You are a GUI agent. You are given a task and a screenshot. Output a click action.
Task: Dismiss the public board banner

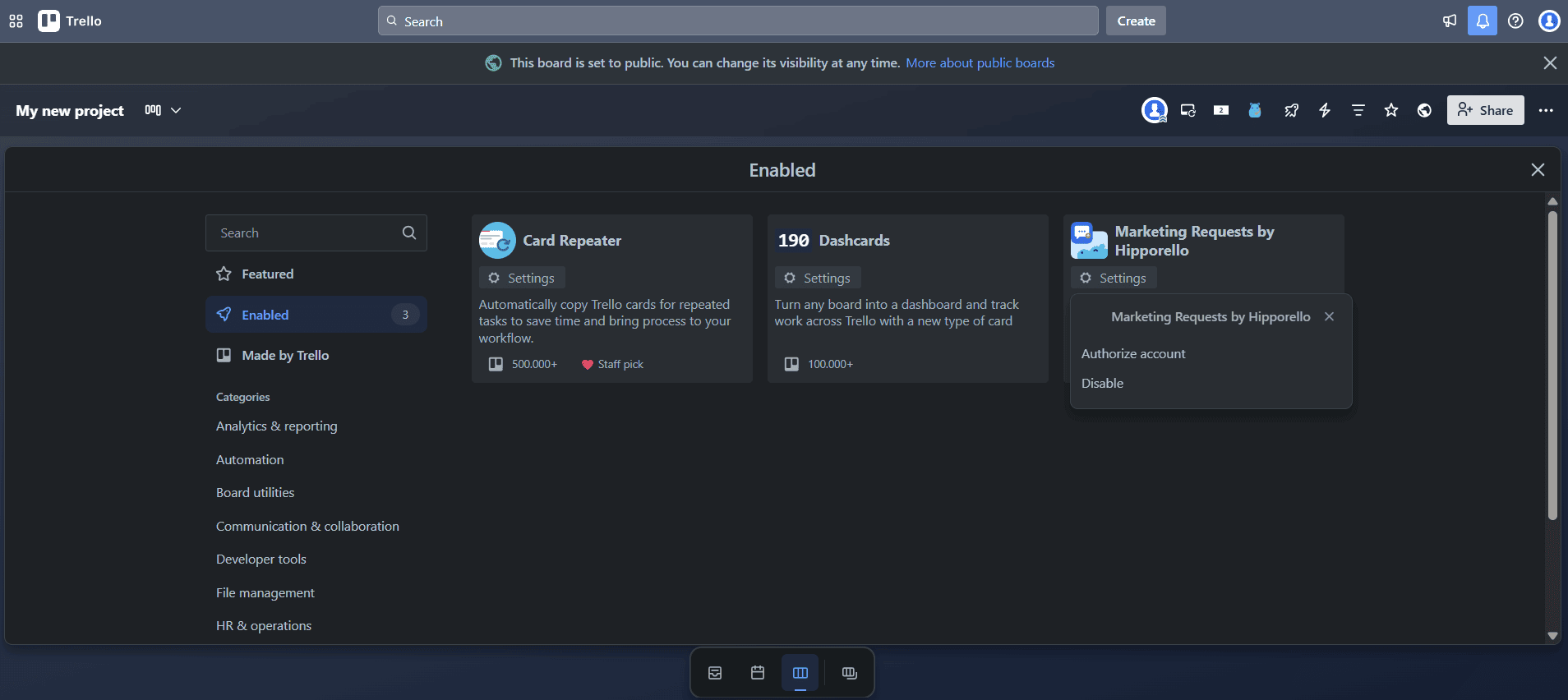tap(1550, 63)
